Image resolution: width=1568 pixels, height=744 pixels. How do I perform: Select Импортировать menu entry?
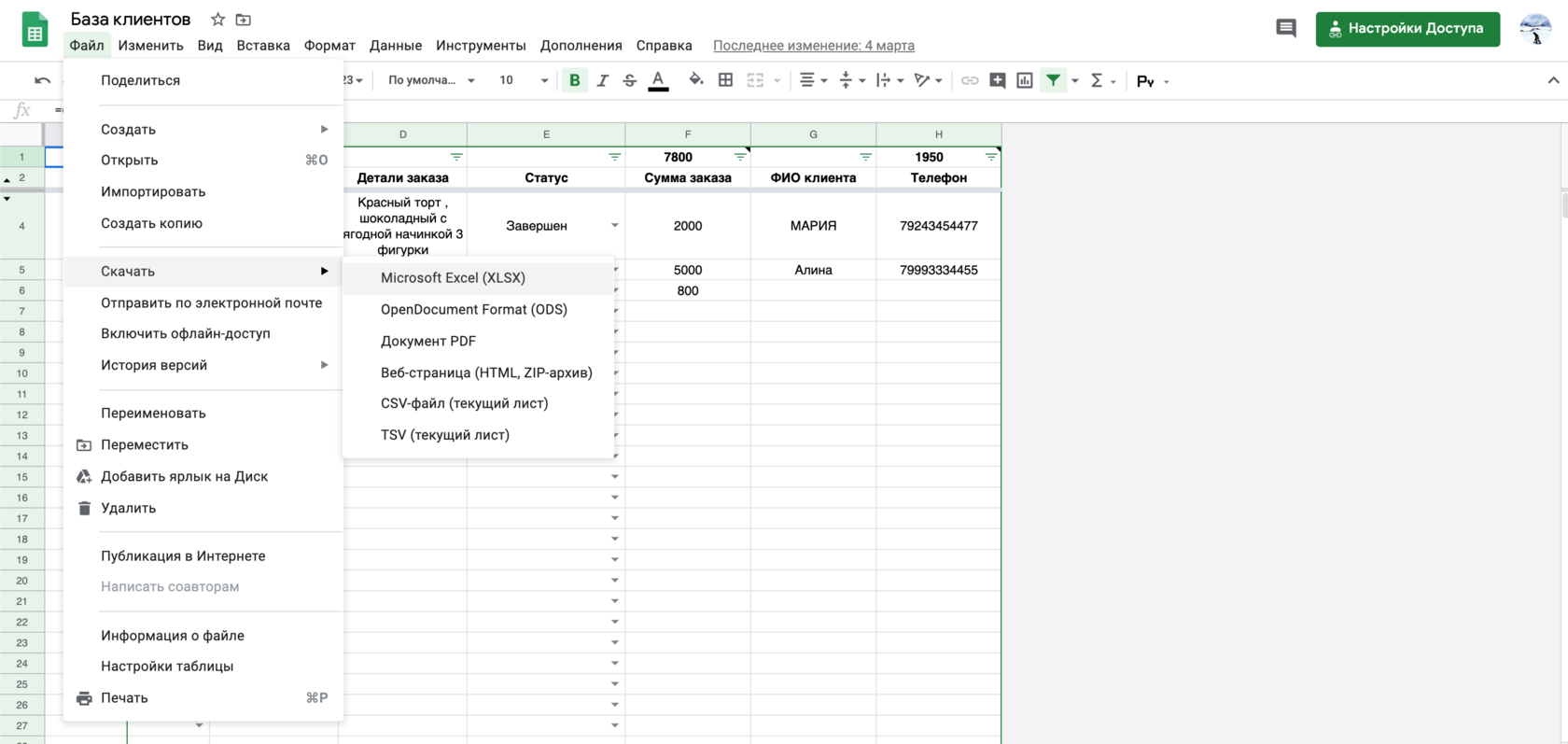203,191
